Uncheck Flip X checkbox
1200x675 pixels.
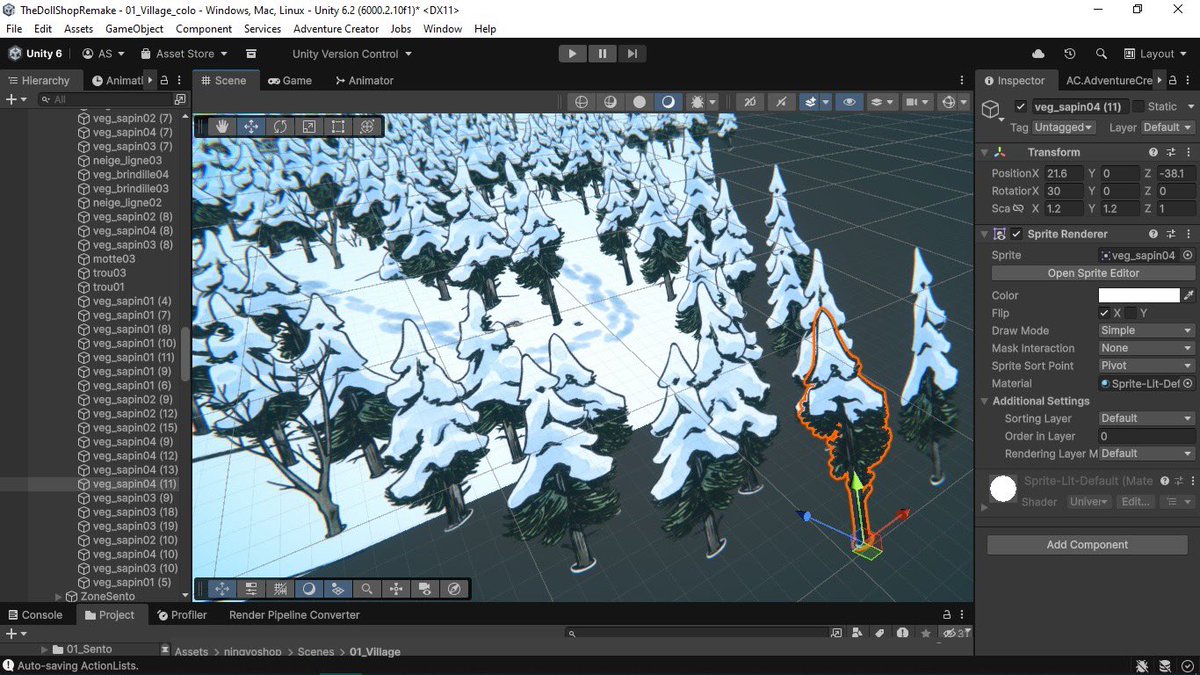(x=1104, y=314)
